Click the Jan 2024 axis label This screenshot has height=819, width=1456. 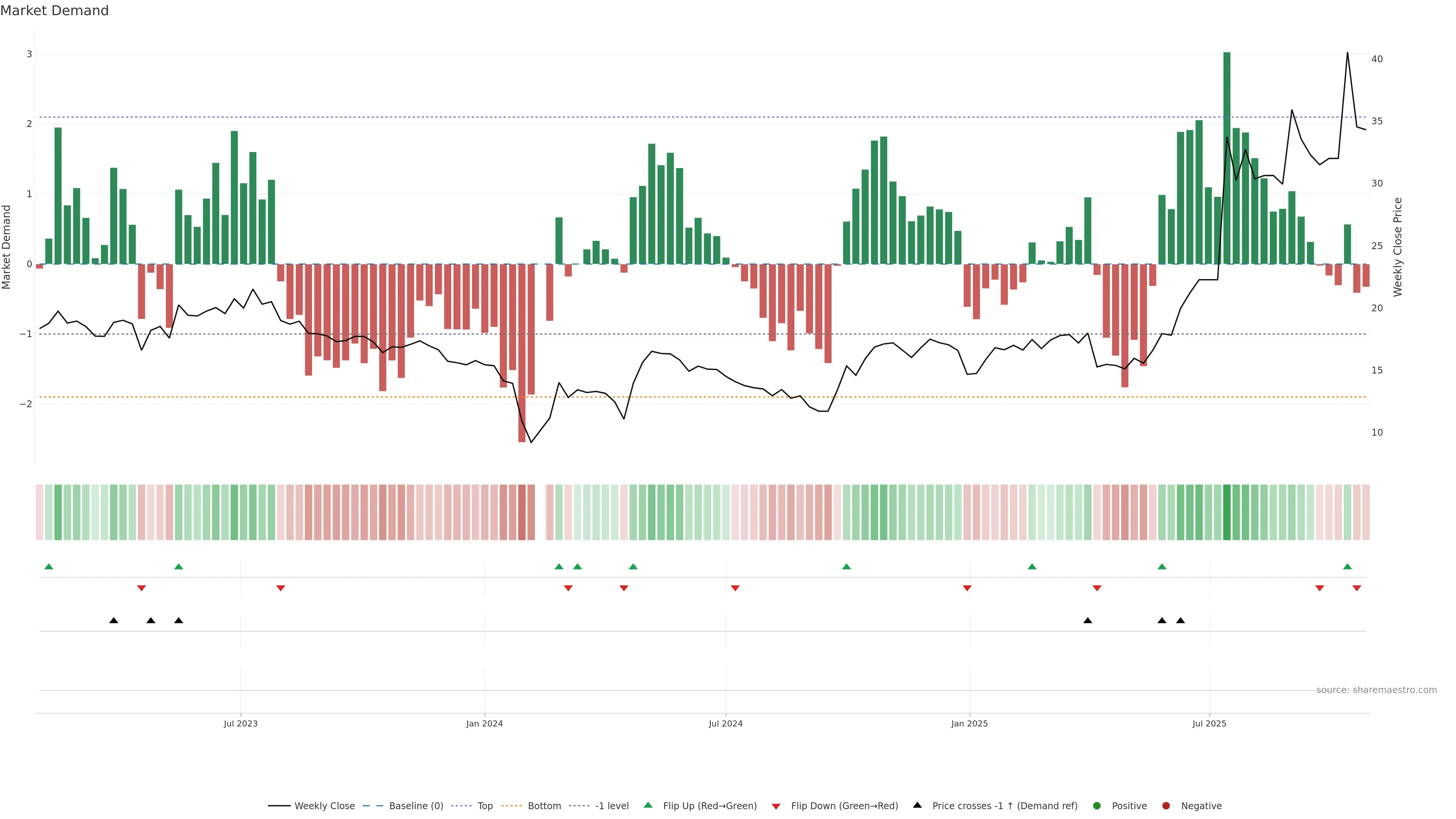[485, 723]
